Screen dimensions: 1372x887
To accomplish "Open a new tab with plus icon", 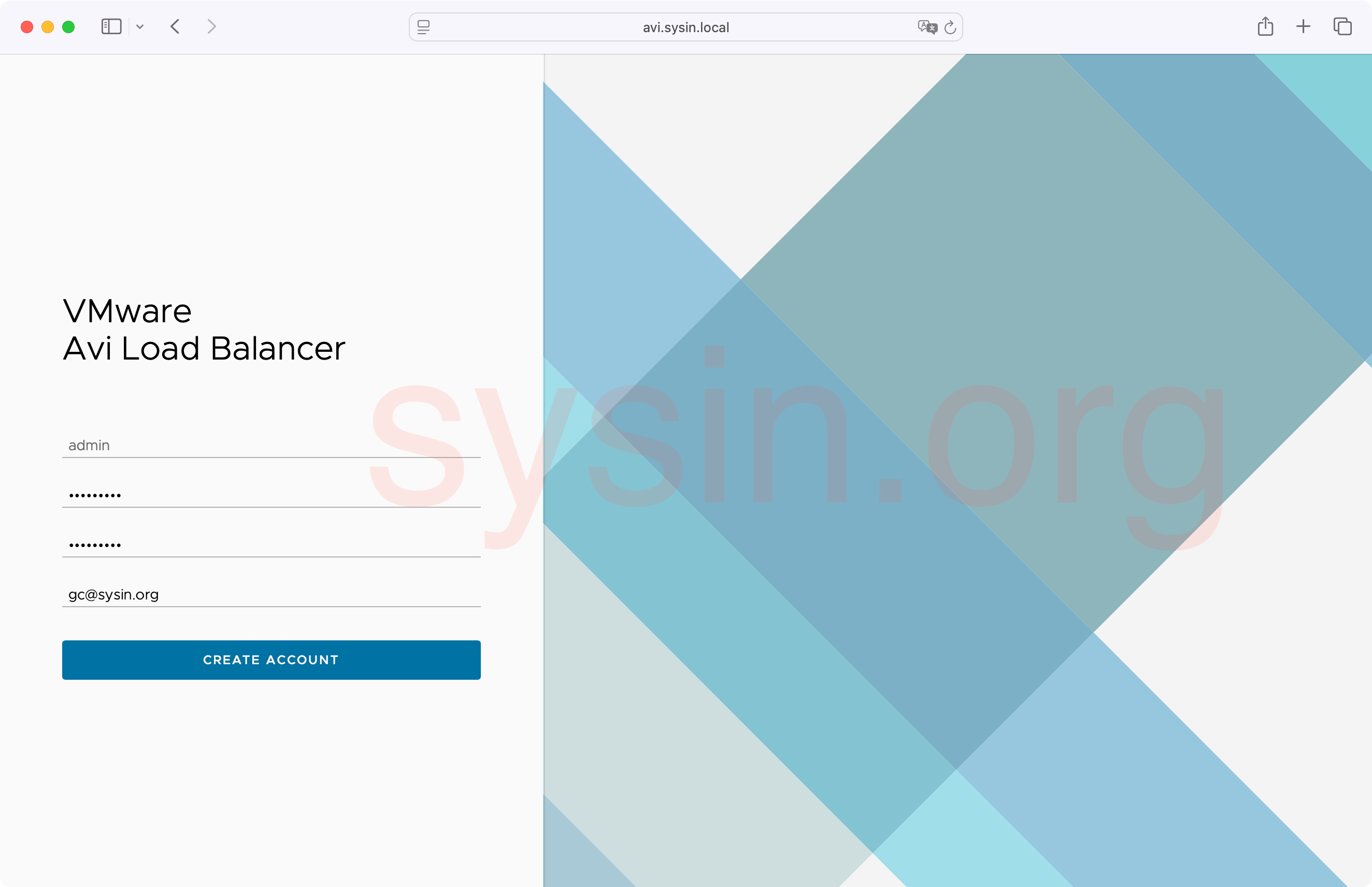I will [x=1303, y=26].
